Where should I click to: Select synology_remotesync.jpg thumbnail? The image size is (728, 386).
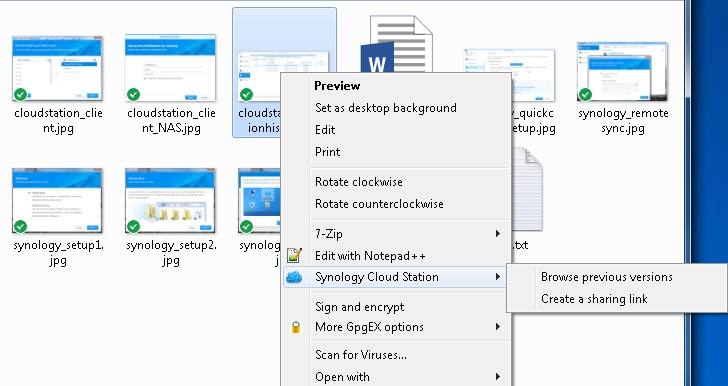(x=622, y=71)
